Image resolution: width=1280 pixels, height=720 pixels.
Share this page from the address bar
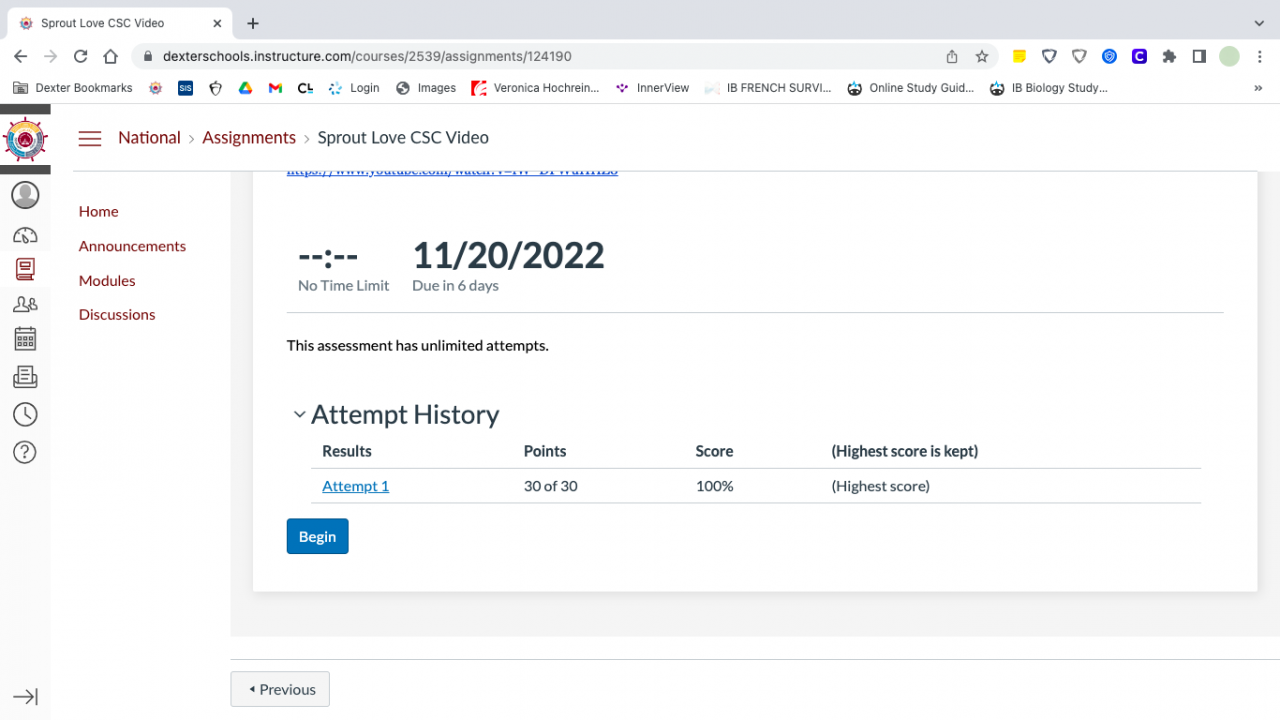952,57
